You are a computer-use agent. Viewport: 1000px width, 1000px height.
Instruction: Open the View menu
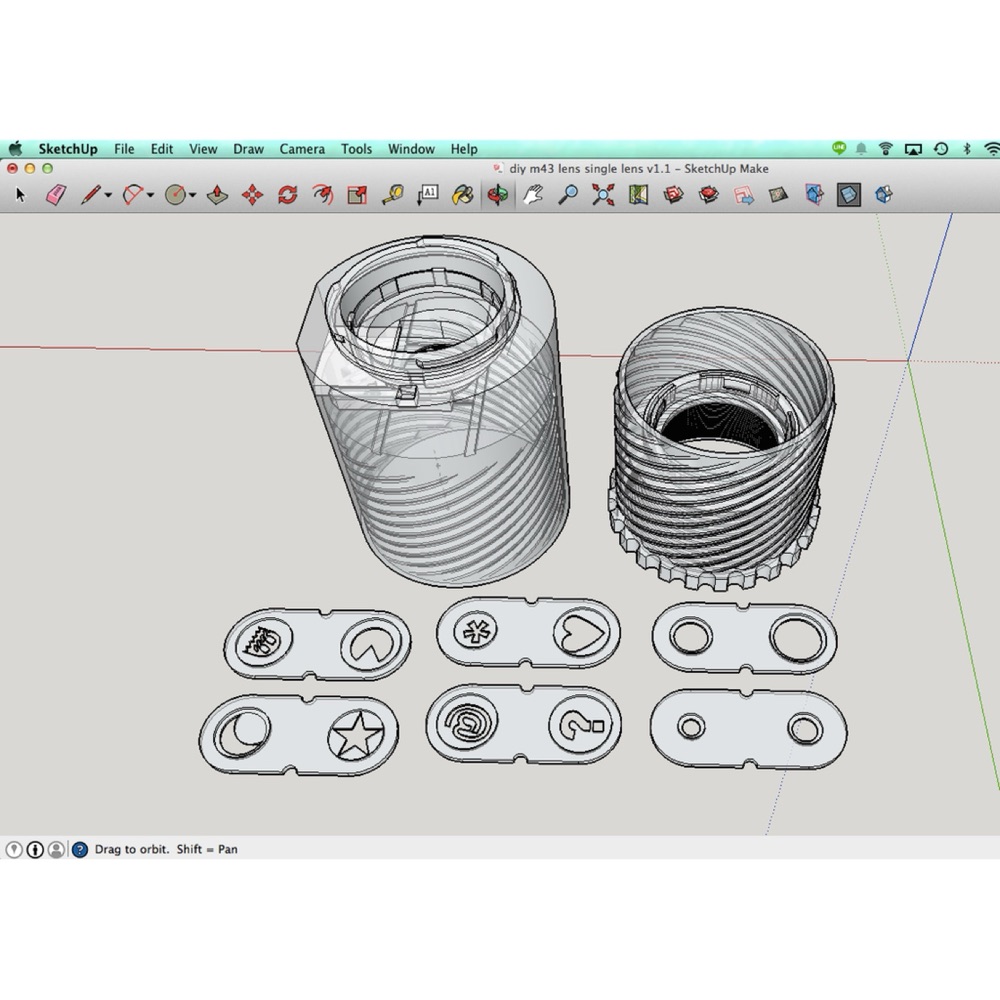(203, 149)
